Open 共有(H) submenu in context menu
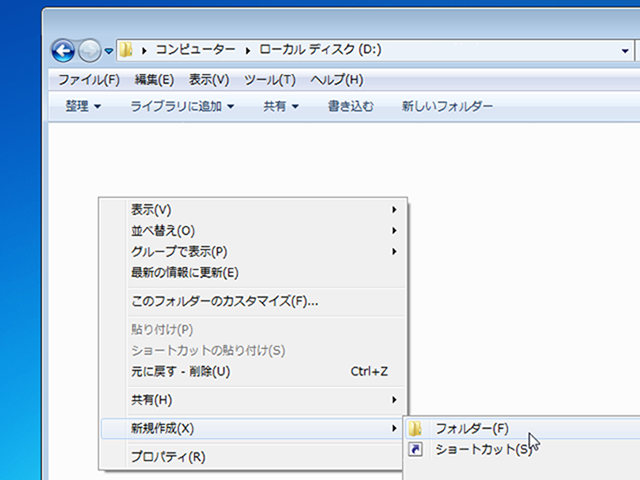 coord(253,400)
